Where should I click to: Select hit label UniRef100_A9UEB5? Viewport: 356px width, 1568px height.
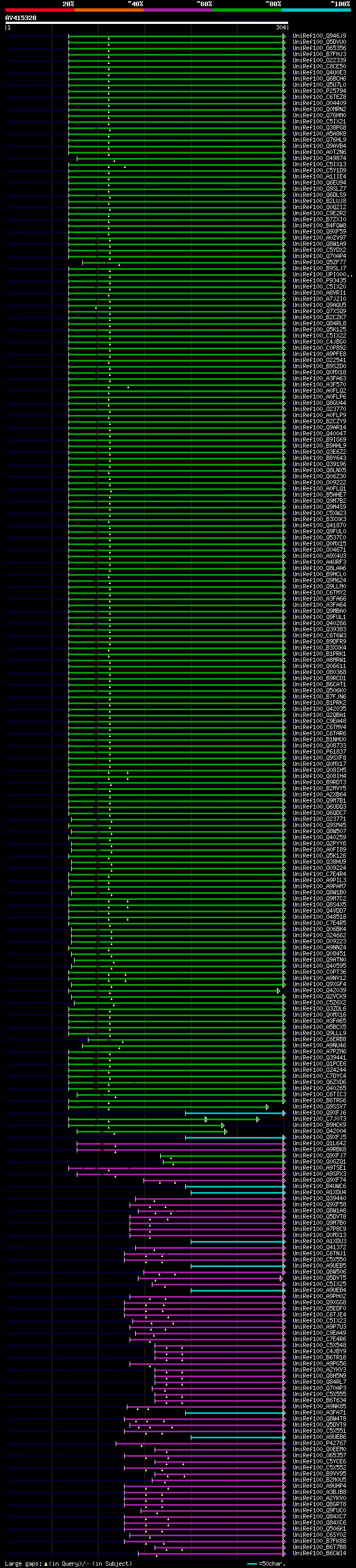coord(319,1265)
